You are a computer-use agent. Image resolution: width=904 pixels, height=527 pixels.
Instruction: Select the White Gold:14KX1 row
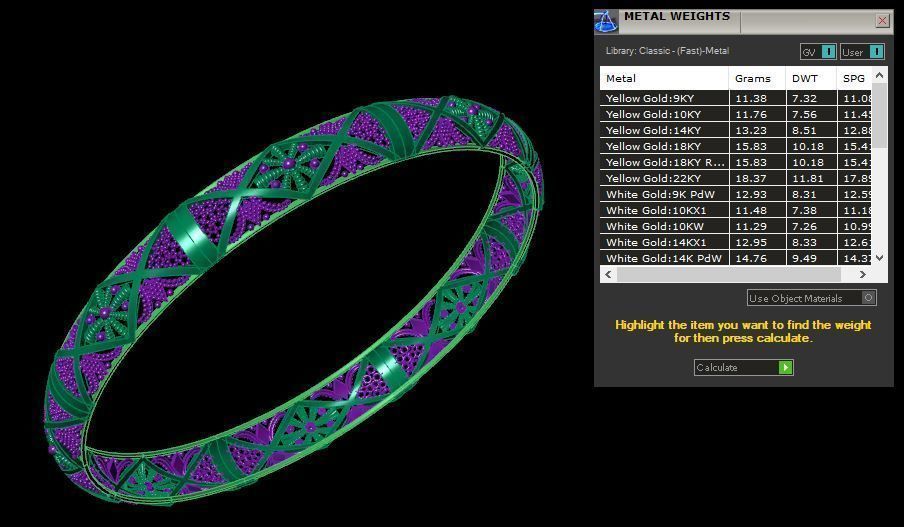pos(736,243)
